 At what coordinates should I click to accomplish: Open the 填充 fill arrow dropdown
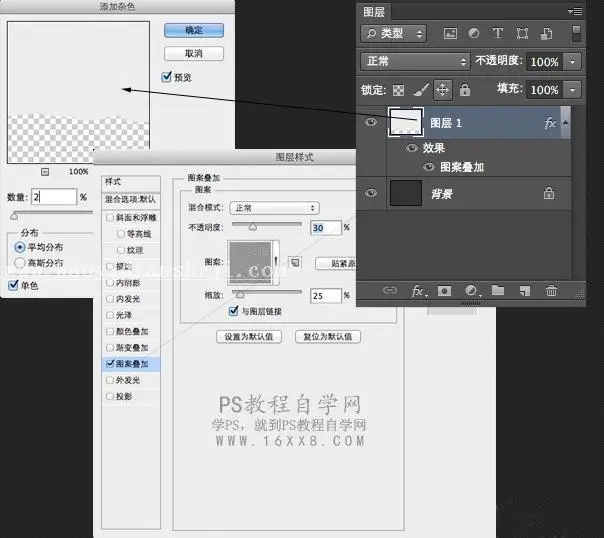[572, 90]
